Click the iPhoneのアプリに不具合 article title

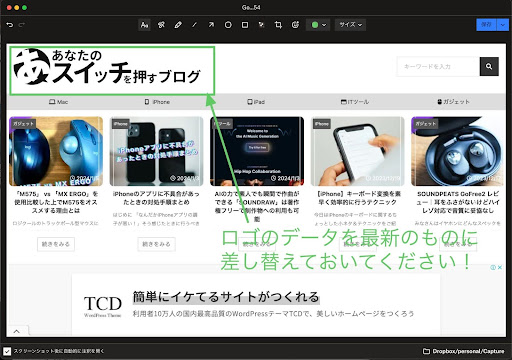point(156,198)
